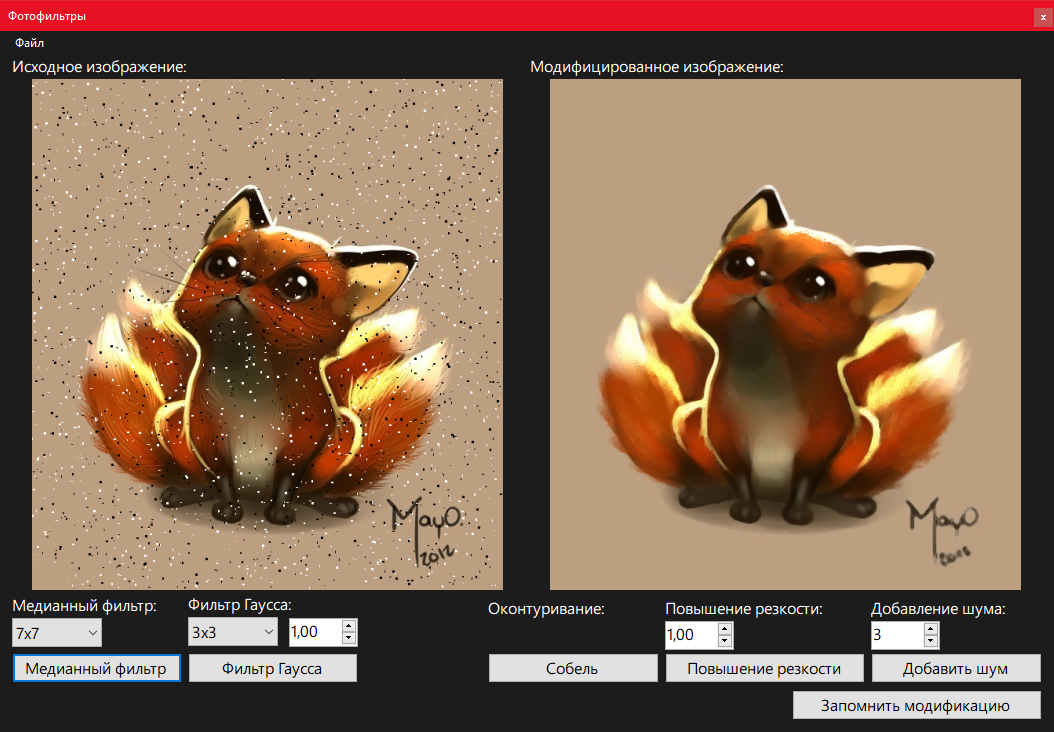
Task: Open the Gaussian kernel size dropdown 3x3
Action: 233,633
